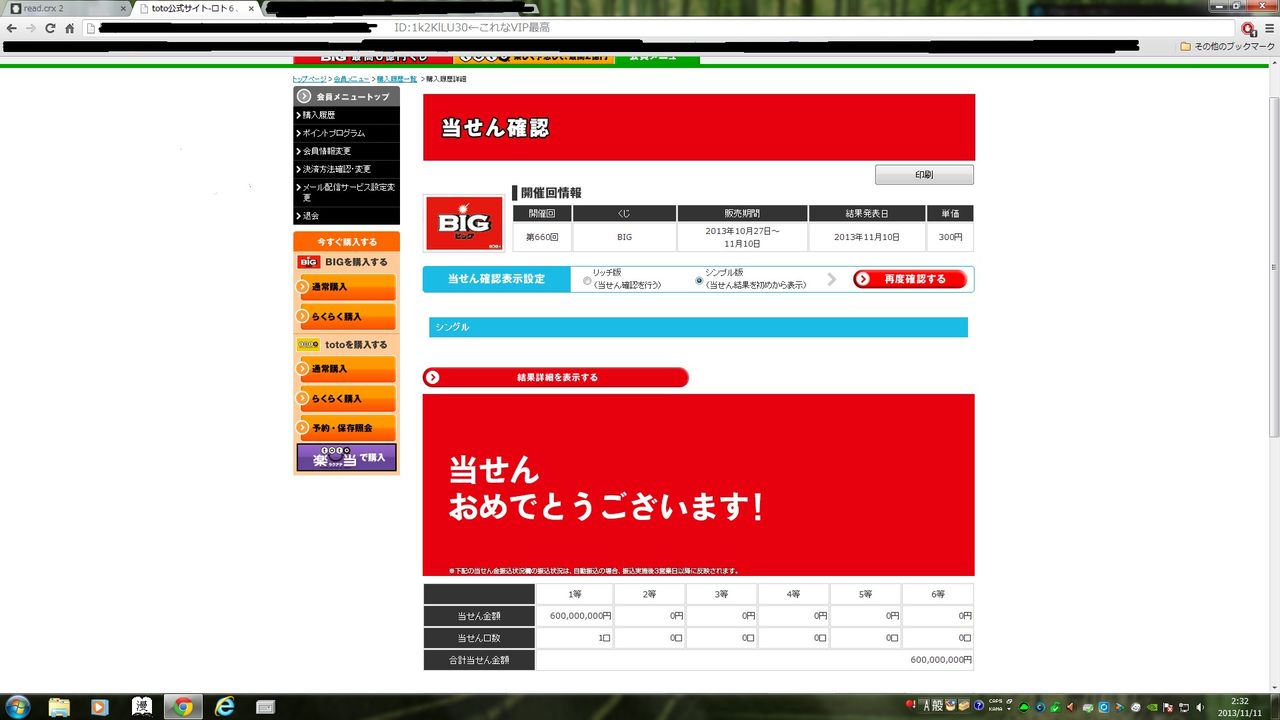Click the taskbar clock showing 2:32

pos(1240,707)
